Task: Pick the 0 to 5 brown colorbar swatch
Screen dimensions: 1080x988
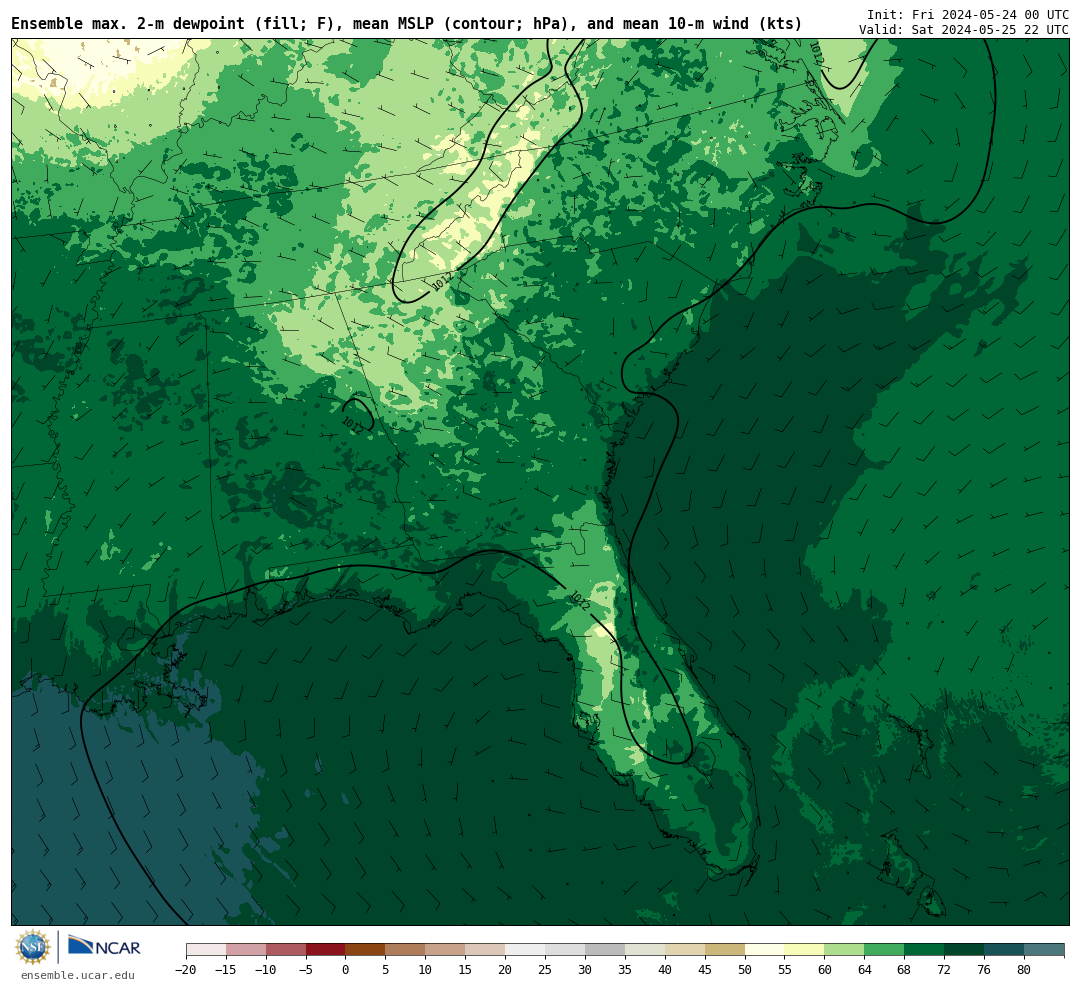Action: [365, 950]
